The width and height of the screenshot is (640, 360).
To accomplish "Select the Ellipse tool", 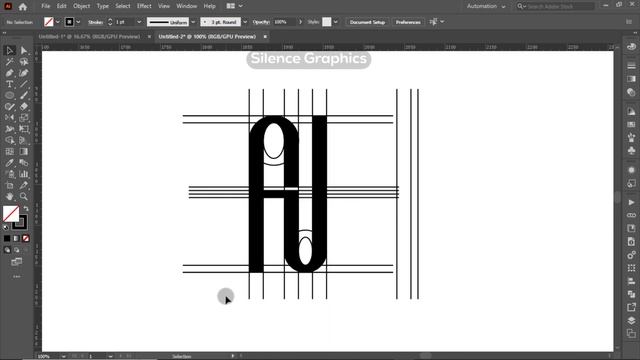I will [10, 95].
